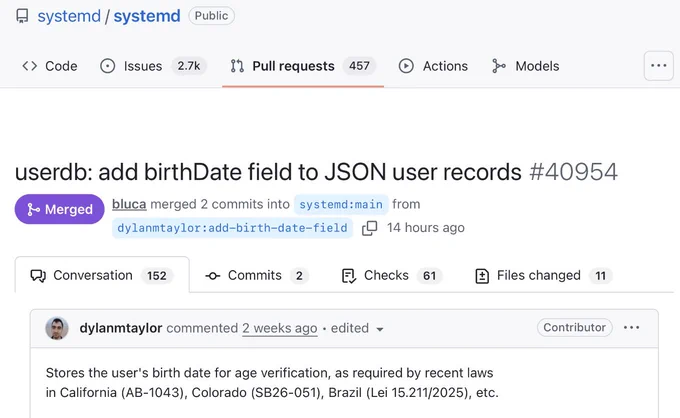This screenshot has width=680, height=418.
Task: Click the repository icon beside systemd
Action: click(x=22, y=16)
